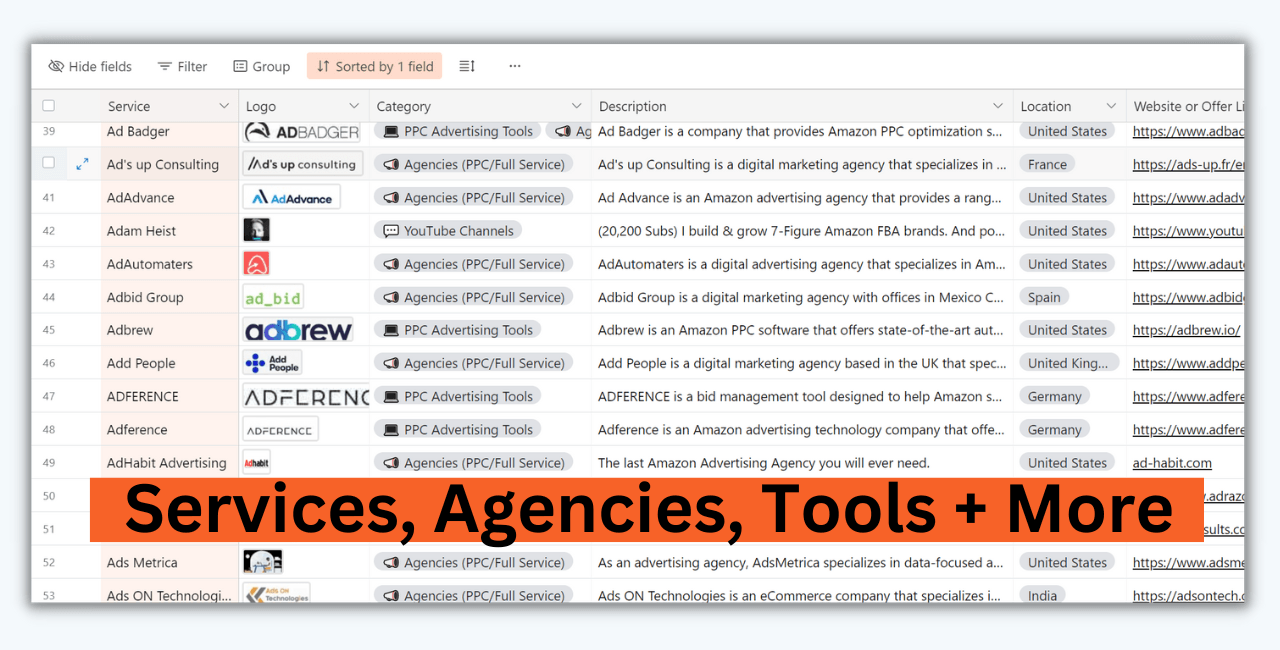Click the Spain location tag
The width and height of the screenshot is (1280, 650).
(1044, 297)
